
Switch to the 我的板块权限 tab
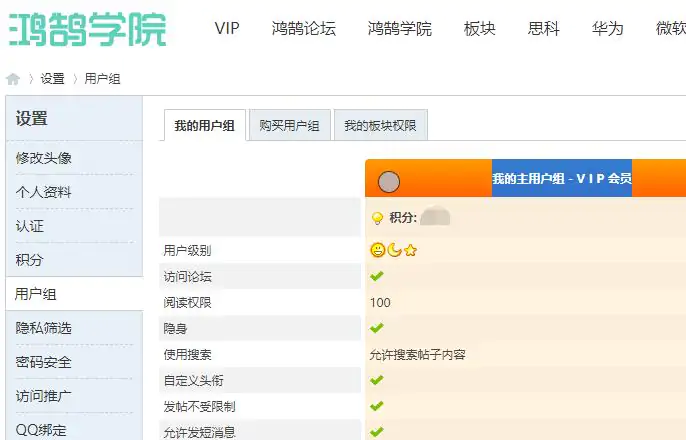pyautogui.click(x=381, y=126)
